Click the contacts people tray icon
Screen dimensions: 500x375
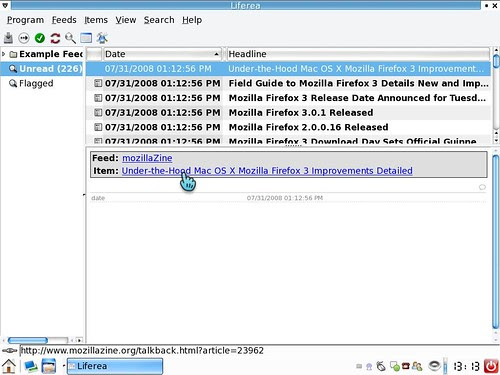[x=417, y=367]
